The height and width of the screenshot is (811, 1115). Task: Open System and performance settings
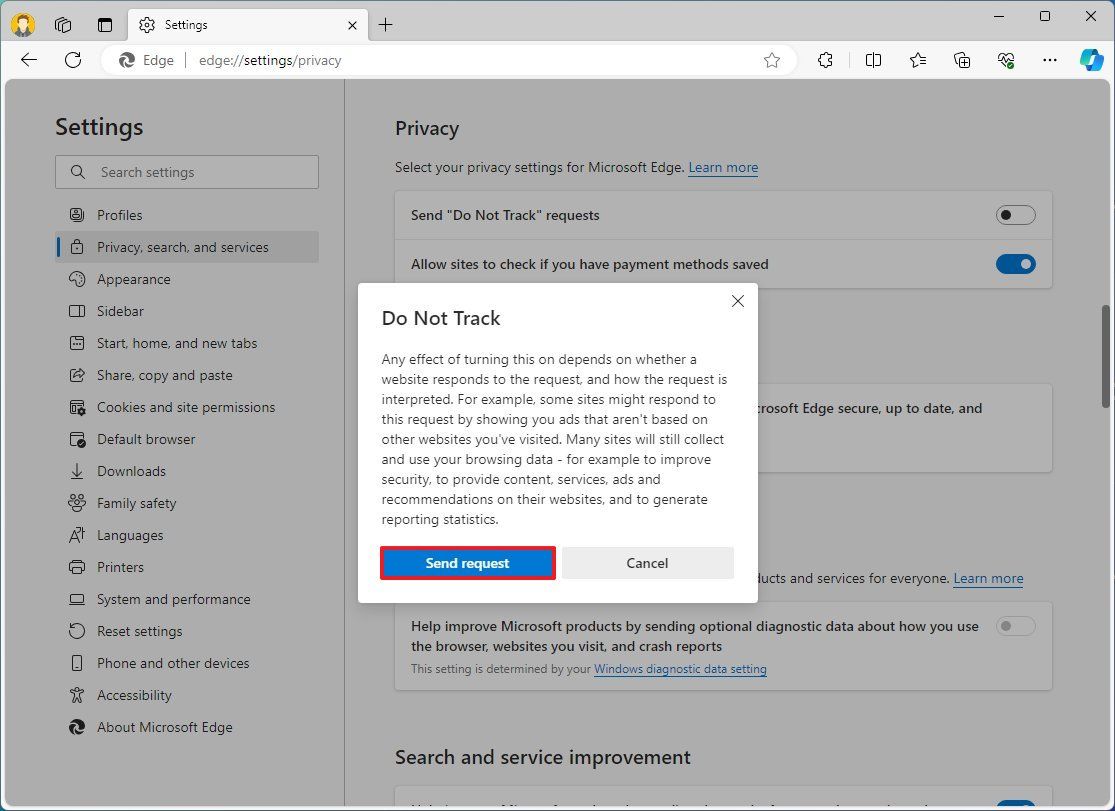pyautogui.click(x=174, y=599)
